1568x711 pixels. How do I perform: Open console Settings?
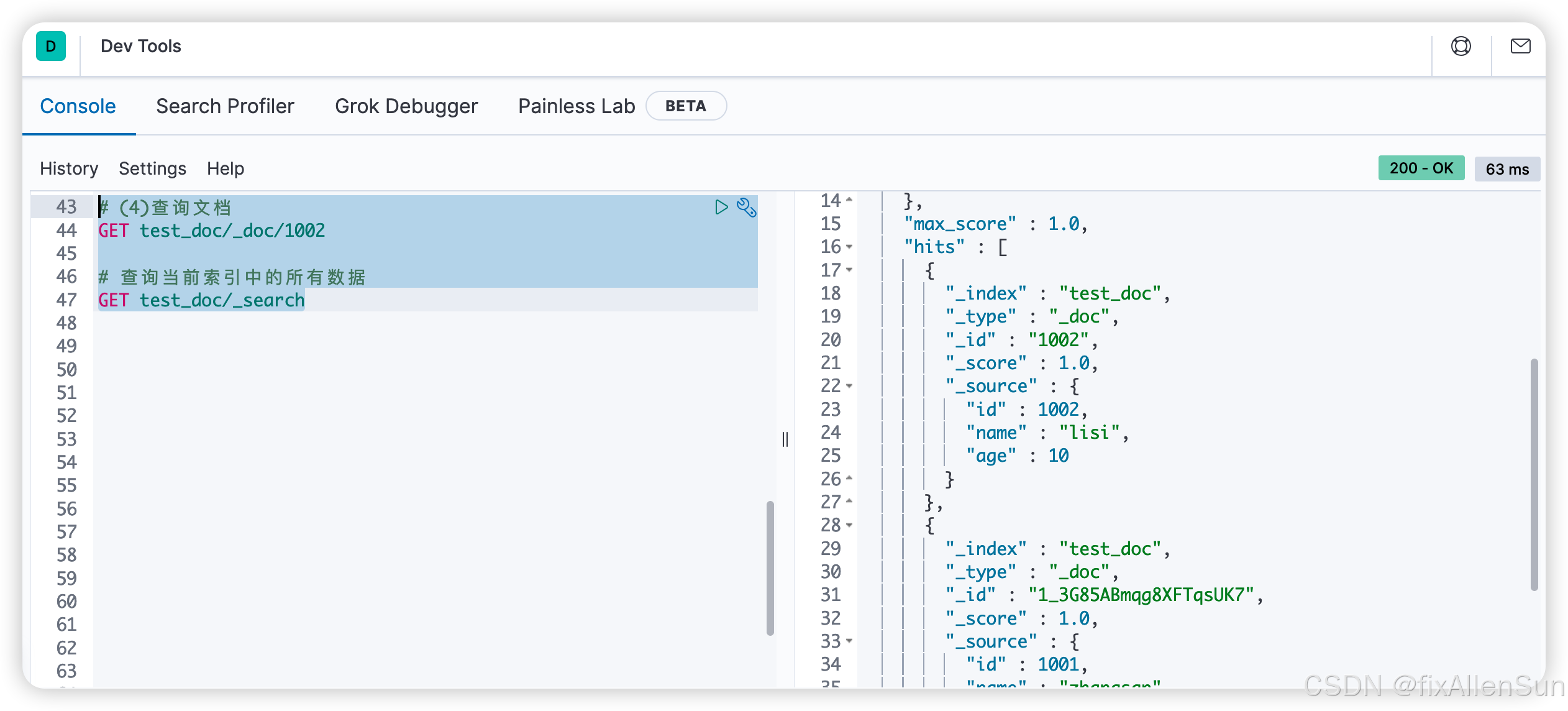tap(152, 168)
